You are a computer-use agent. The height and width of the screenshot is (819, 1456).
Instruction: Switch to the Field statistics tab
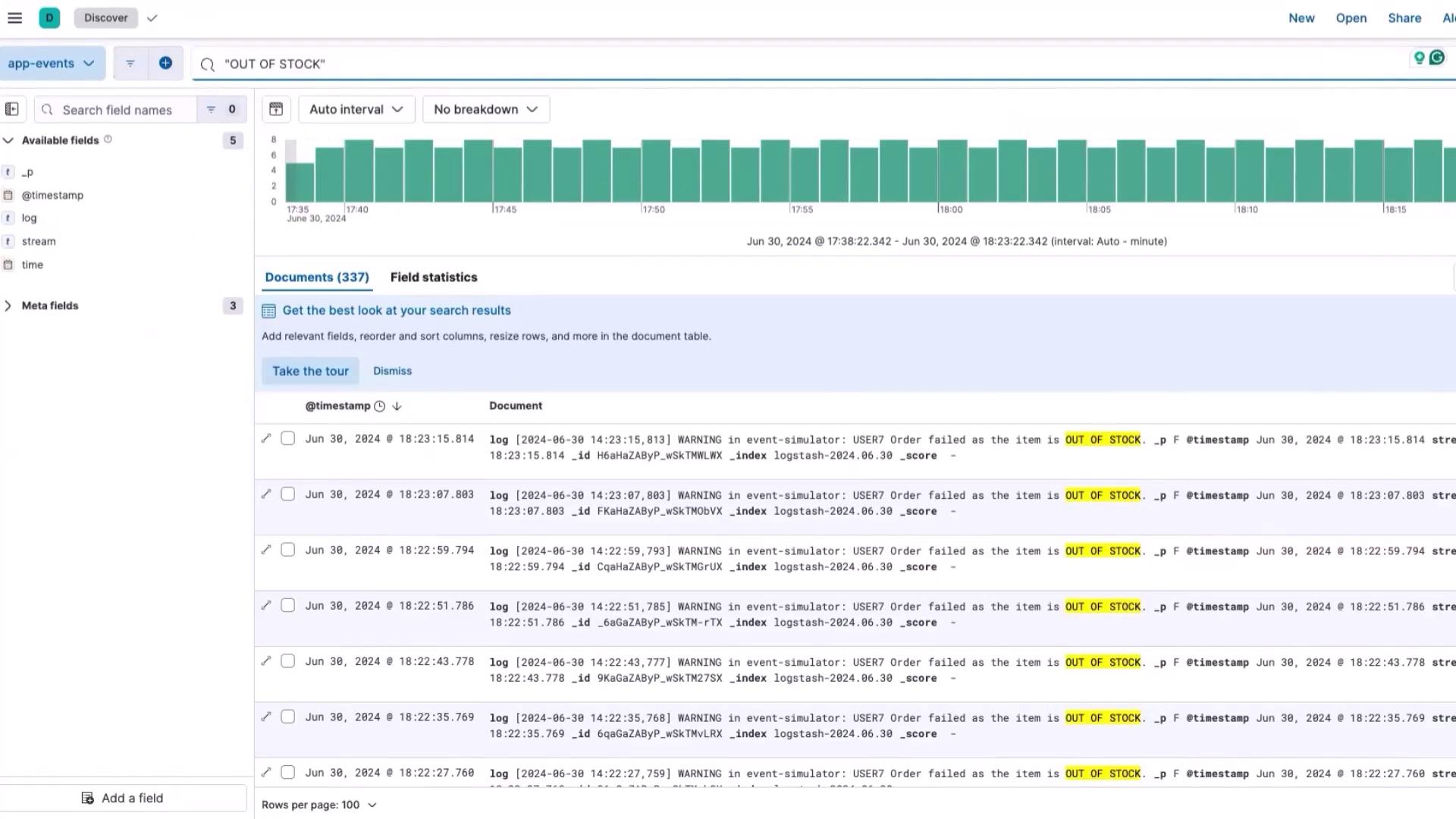click(x=434, y=278)
